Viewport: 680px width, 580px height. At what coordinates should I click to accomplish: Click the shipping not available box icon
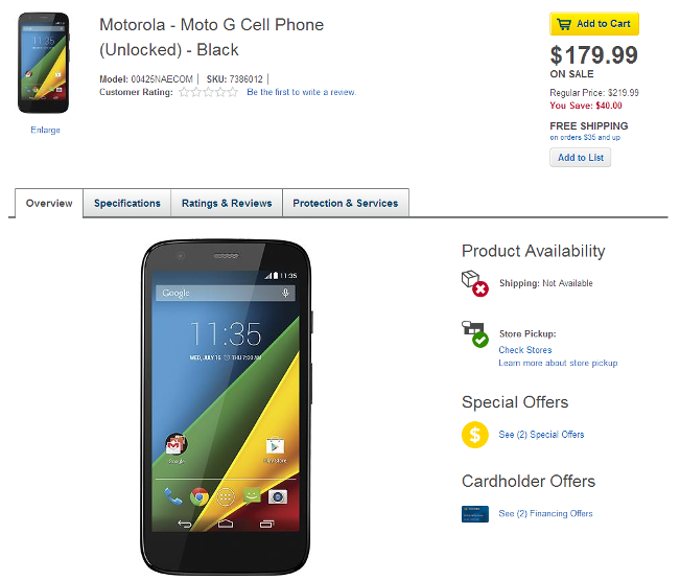coord(474,283)
